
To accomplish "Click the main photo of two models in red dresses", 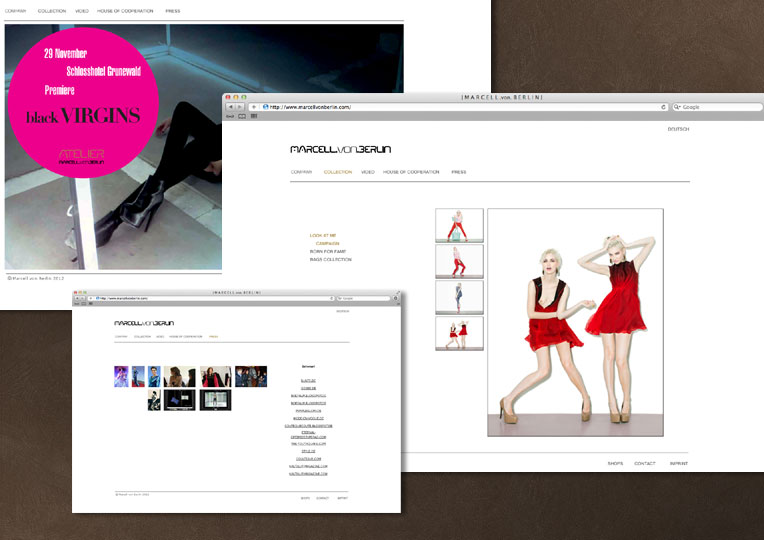I will 575,322.
